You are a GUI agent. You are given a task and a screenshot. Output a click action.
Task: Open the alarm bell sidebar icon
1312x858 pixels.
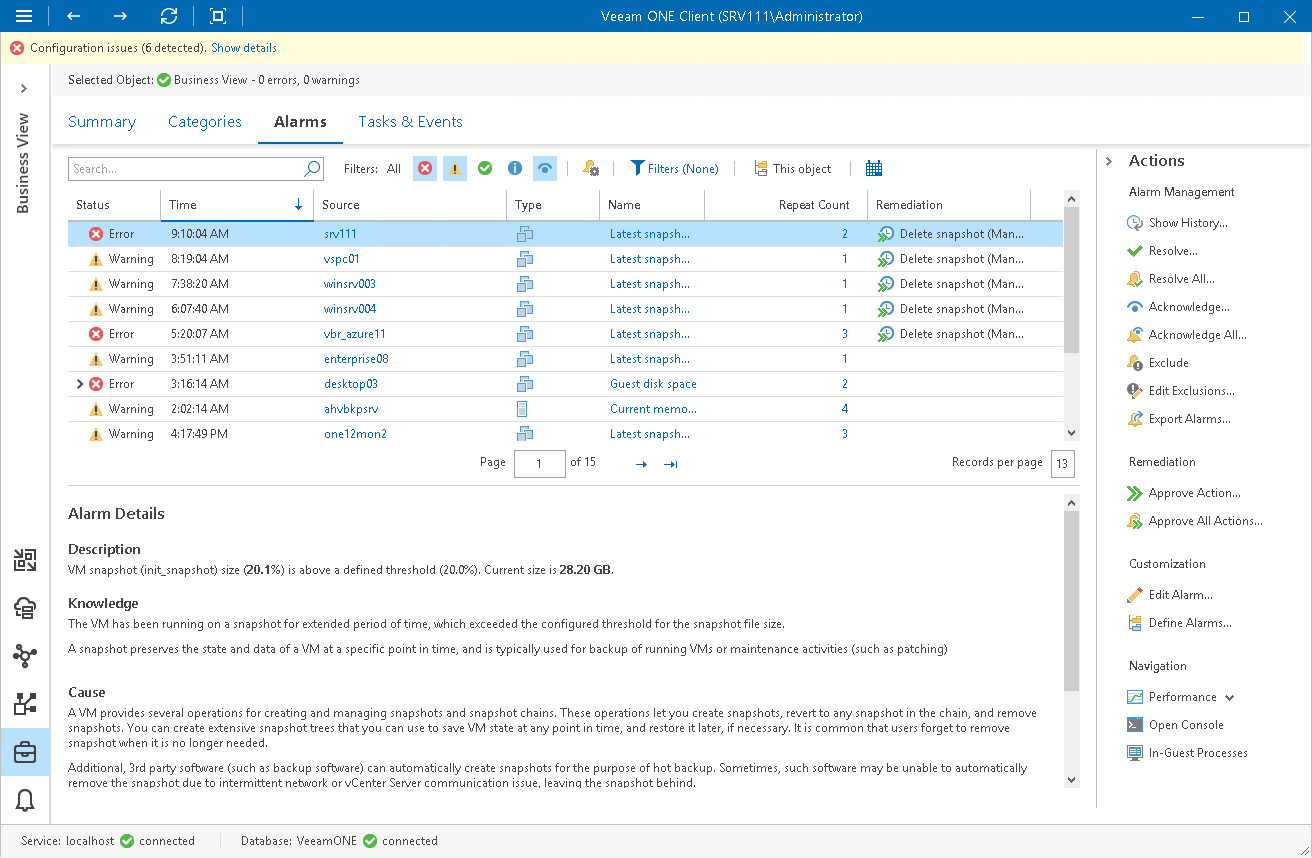(x=25, y=800)
